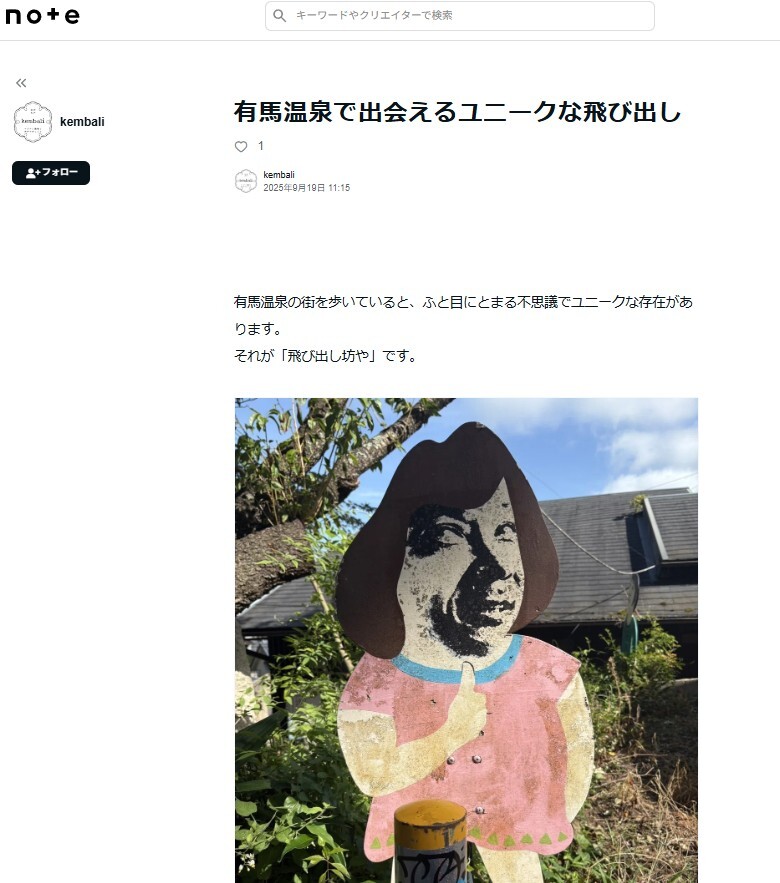Follow kembali with フォロー button

point(51,173)
